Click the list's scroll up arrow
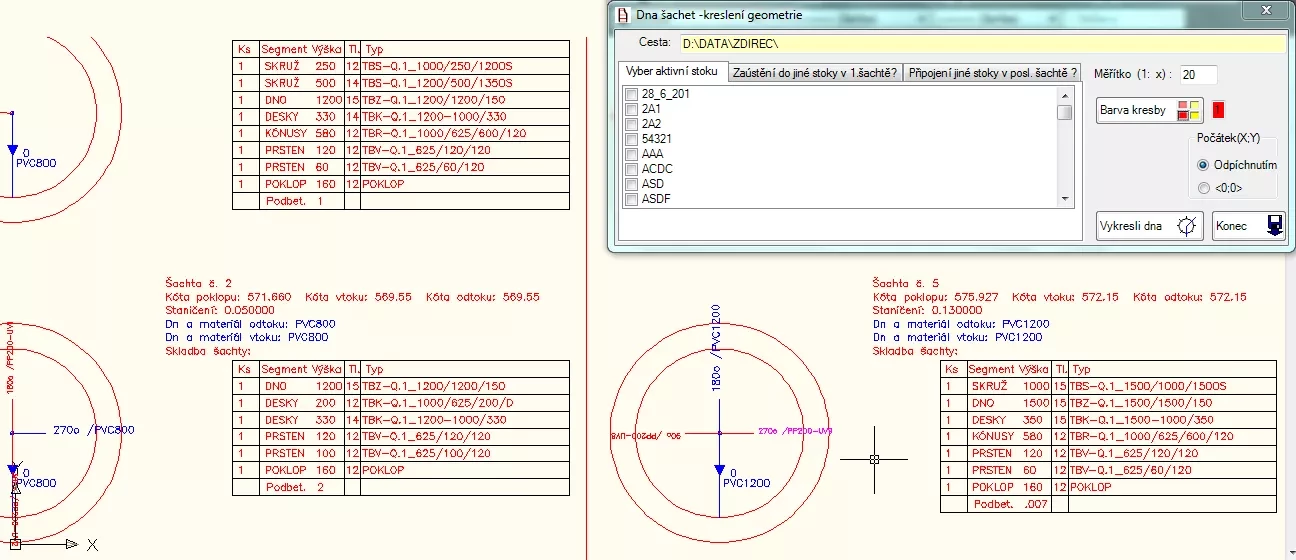The image size is (1296, 560). [1065, 95]
